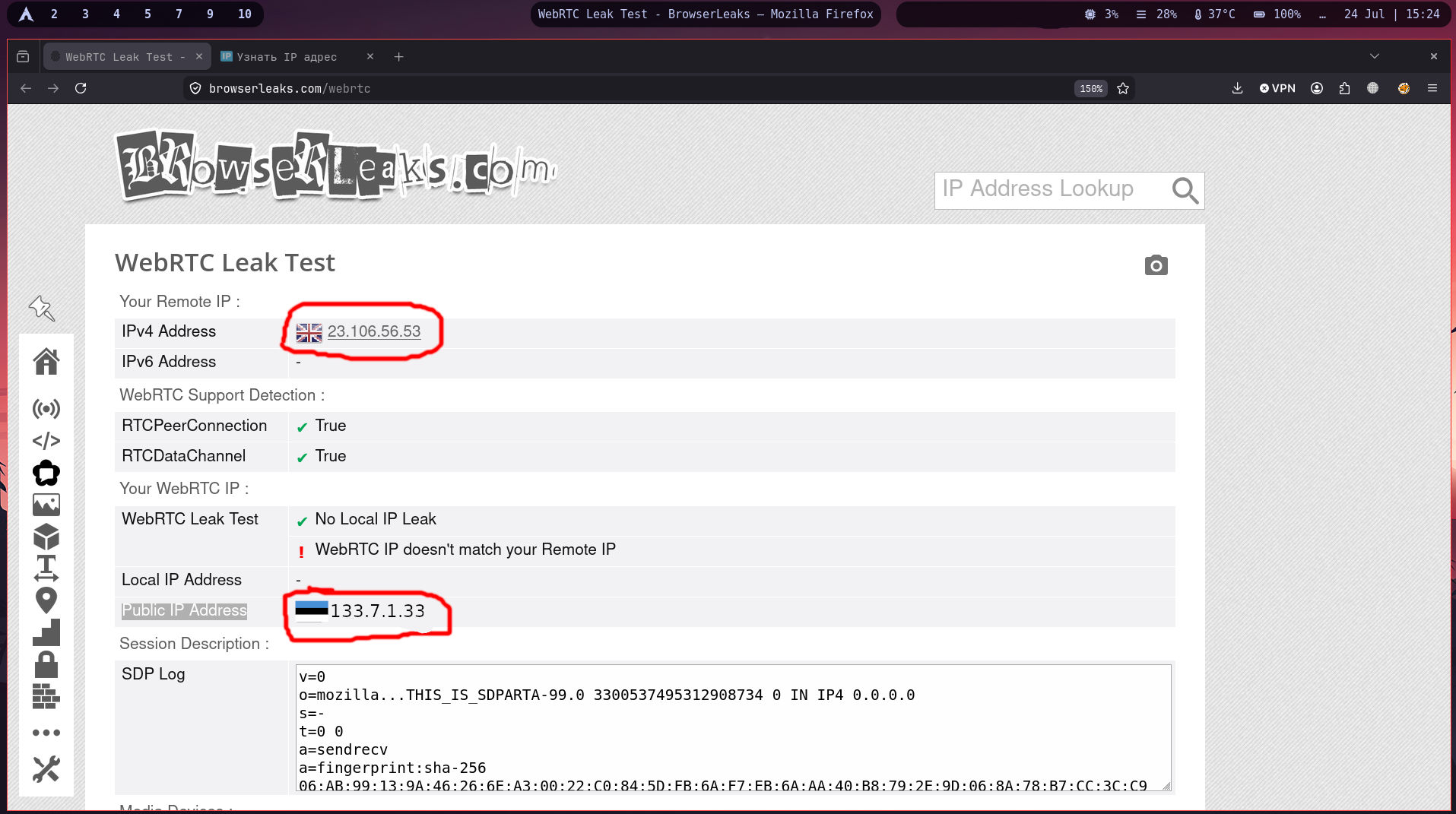Open the fonts letter T sidebar icon

point(46,569)
